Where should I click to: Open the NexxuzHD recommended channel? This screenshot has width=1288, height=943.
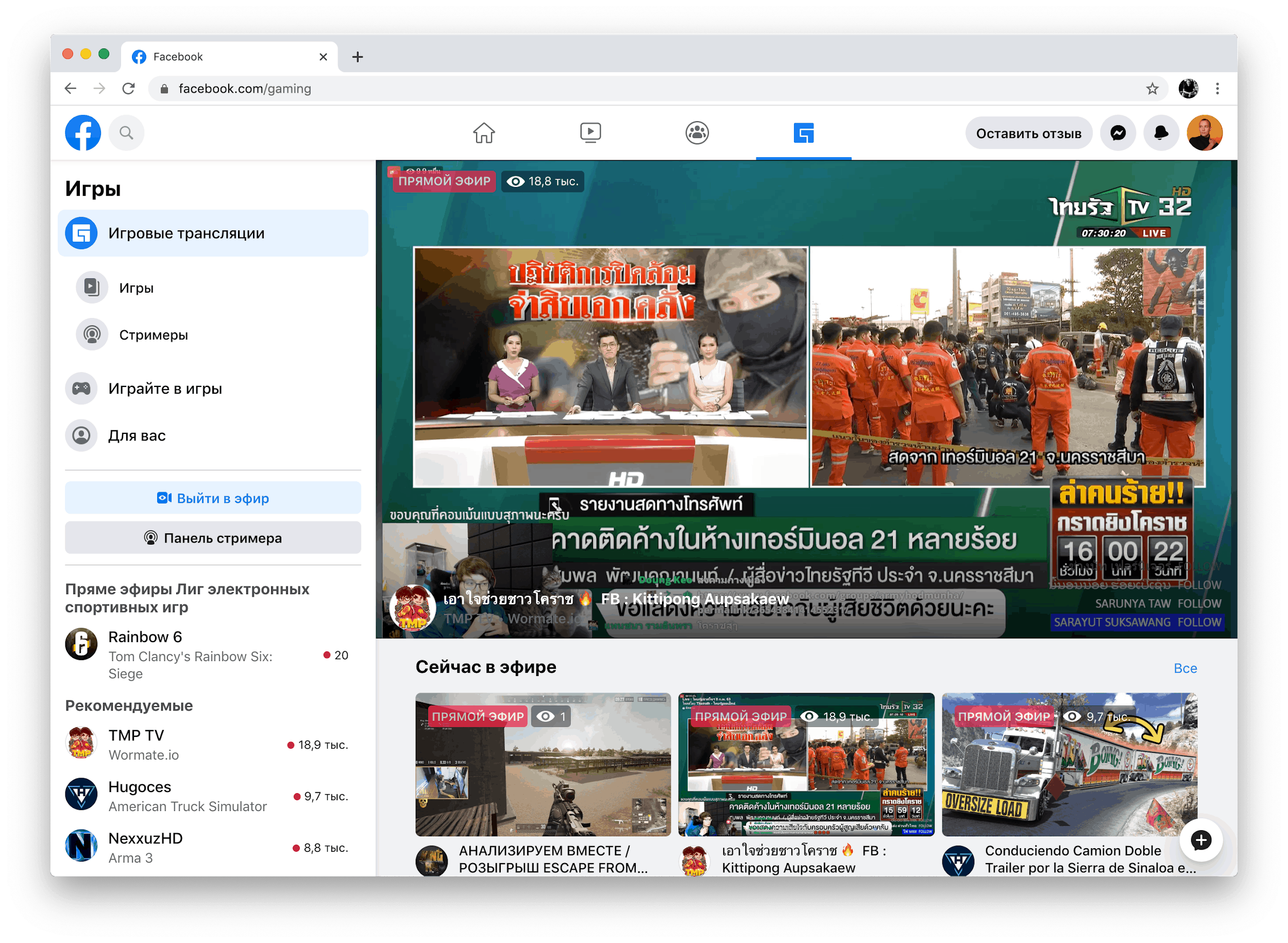click(213, 847)
